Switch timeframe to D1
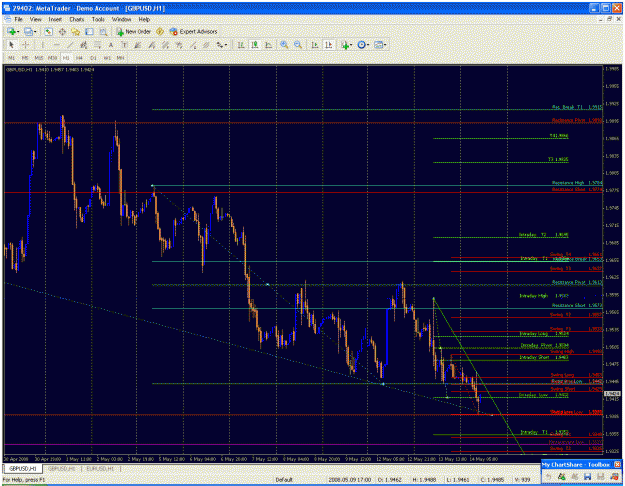Image resolution: width=625 pixels, height=486 pixels. [x=93, y=58]
